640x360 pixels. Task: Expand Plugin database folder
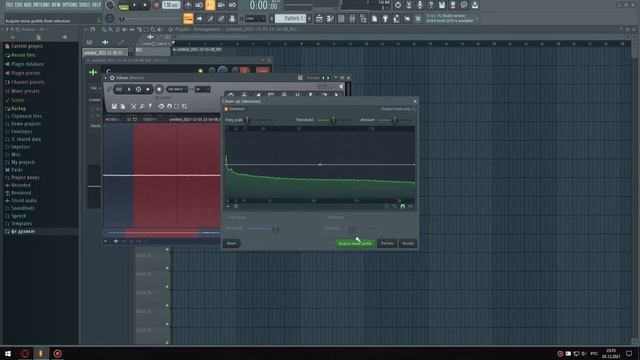27,64
